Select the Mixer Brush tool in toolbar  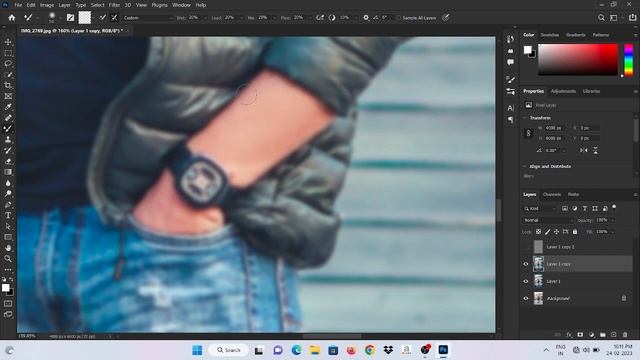8,129
